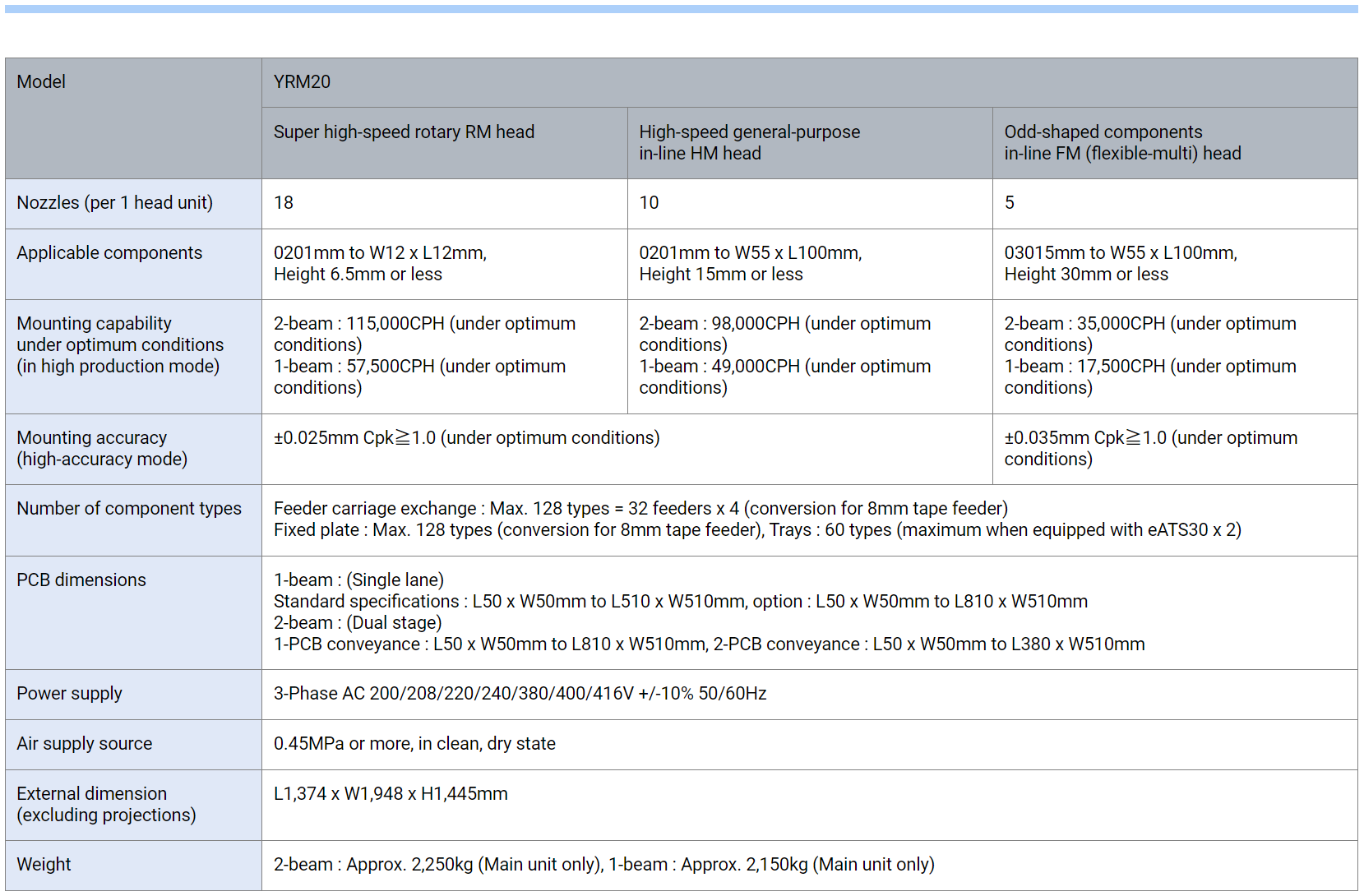Image resolution: width=1364 pixels, height=896 pixels.
Task: Select the 'Weight' row label
Action: coord(133,866)
